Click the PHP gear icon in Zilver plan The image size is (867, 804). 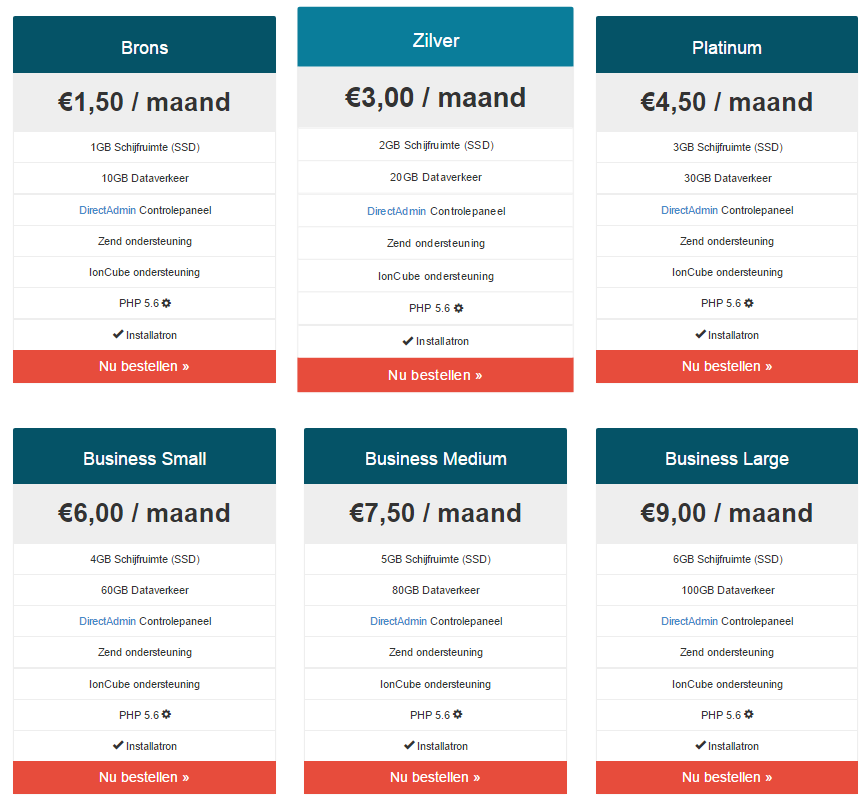click(458, 308)
